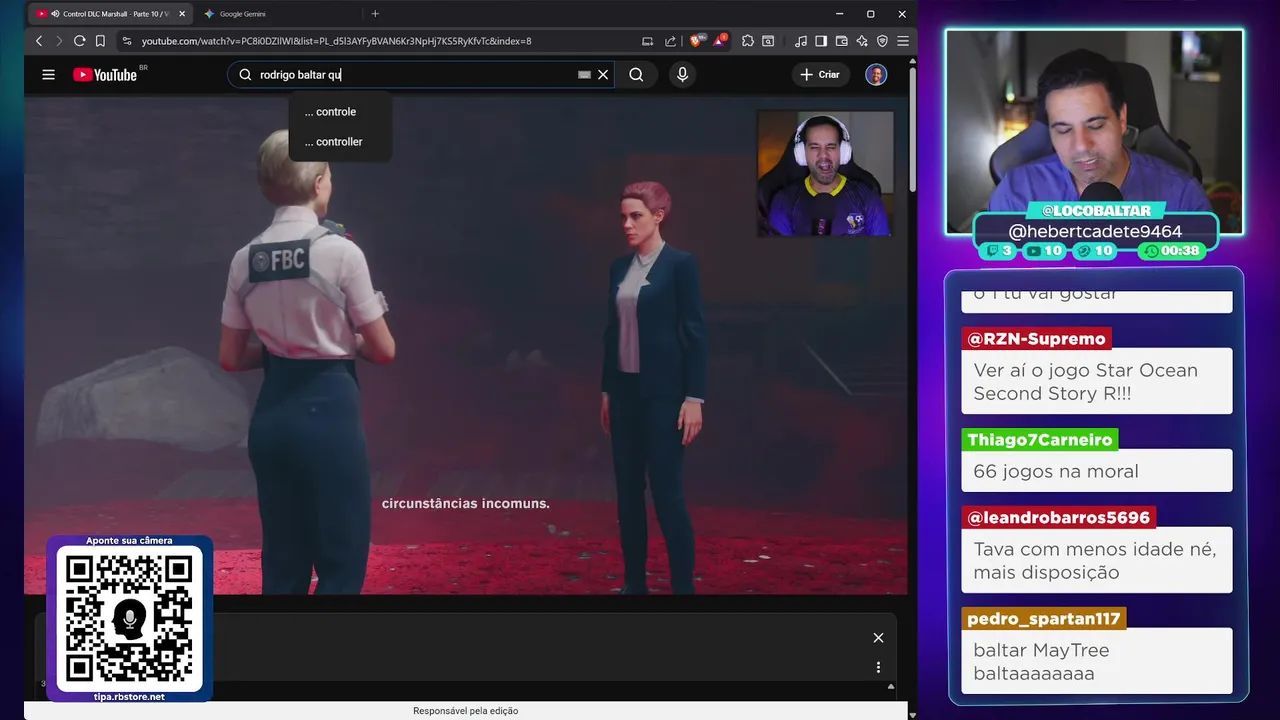Click the @LOCOBALTAR channel label
The image size is (1280, 720).
coord(1095,211)
